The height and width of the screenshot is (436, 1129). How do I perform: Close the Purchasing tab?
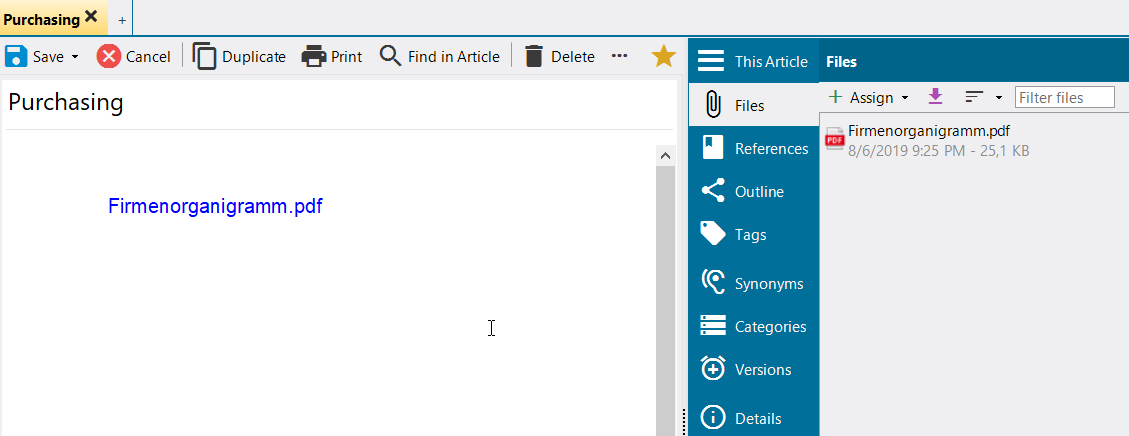pos(91,17)
